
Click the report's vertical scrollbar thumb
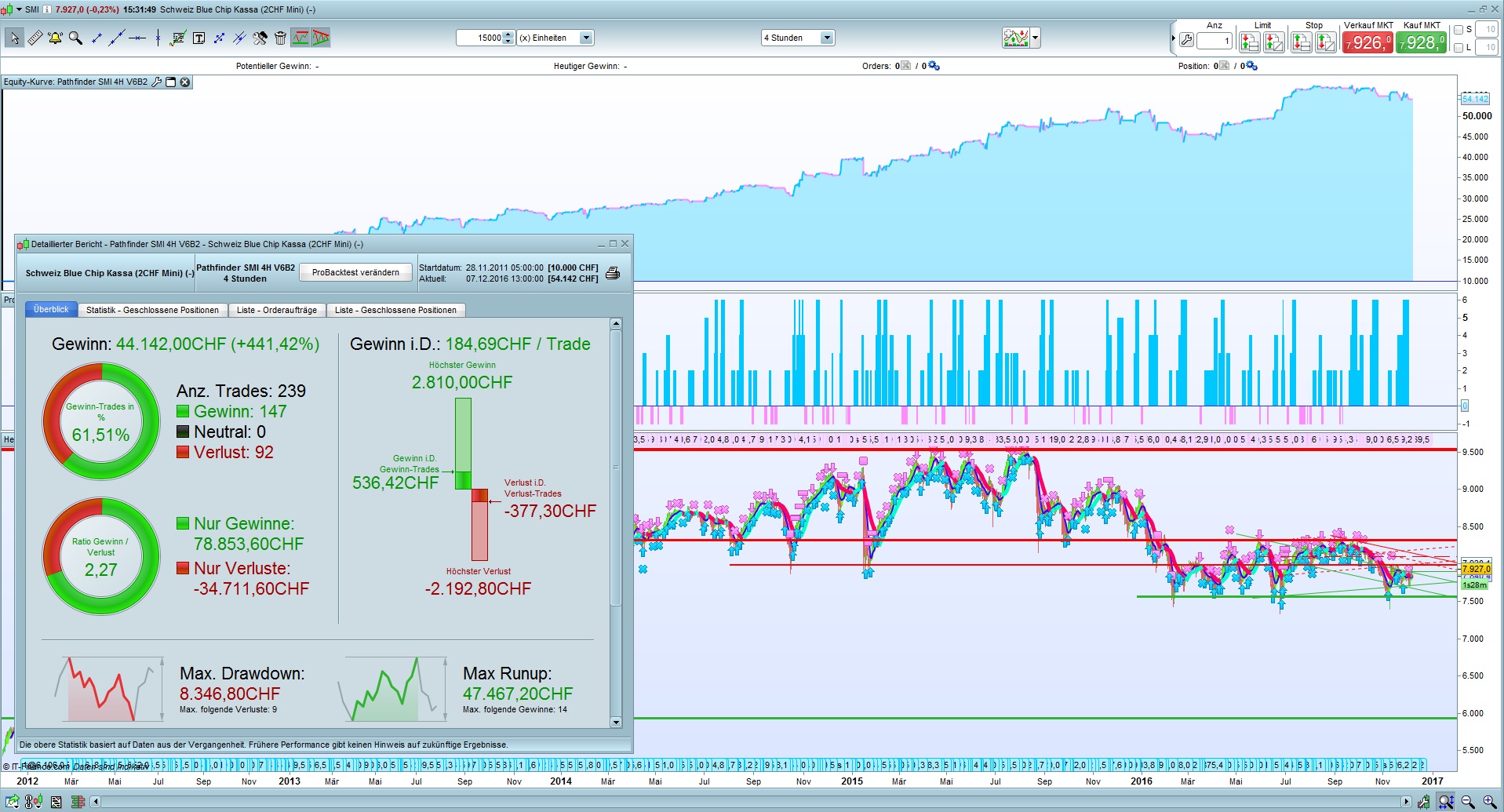point(616,468)
